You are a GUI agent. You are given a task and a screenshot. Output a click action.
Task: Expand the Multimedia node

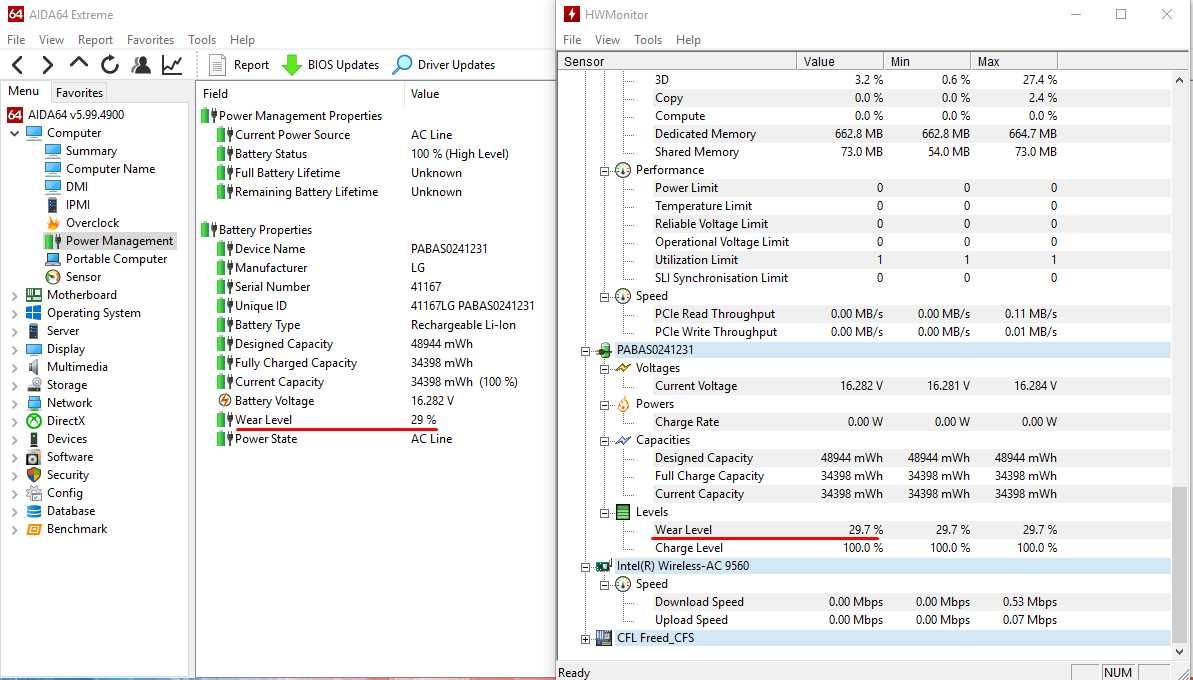[x=14, y=367]
